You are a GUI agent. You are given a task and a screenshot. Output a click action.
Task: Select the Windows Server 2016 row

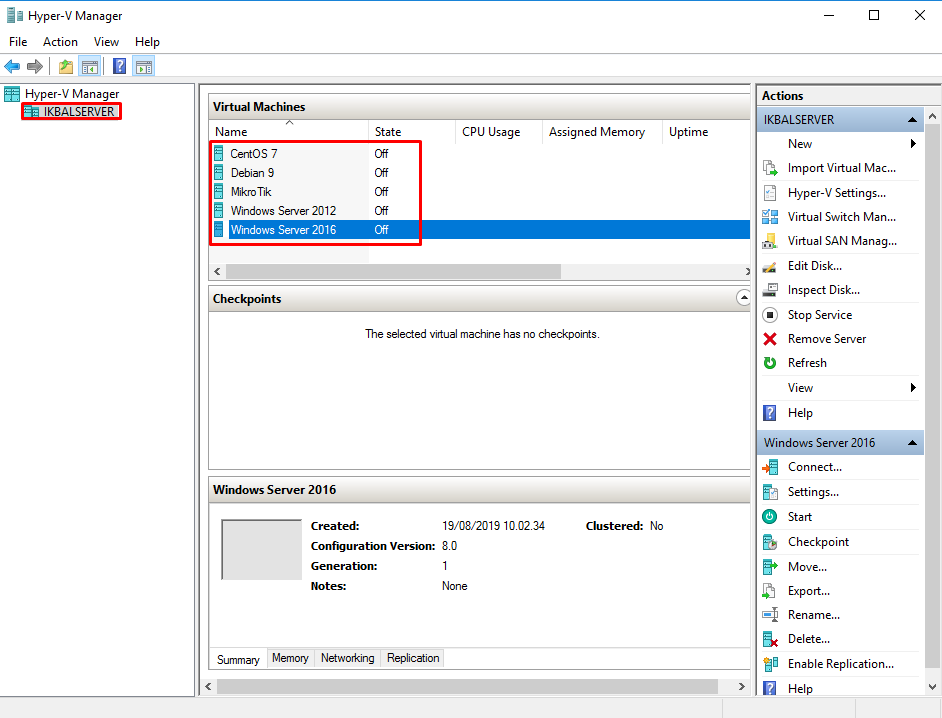point(481,230)
